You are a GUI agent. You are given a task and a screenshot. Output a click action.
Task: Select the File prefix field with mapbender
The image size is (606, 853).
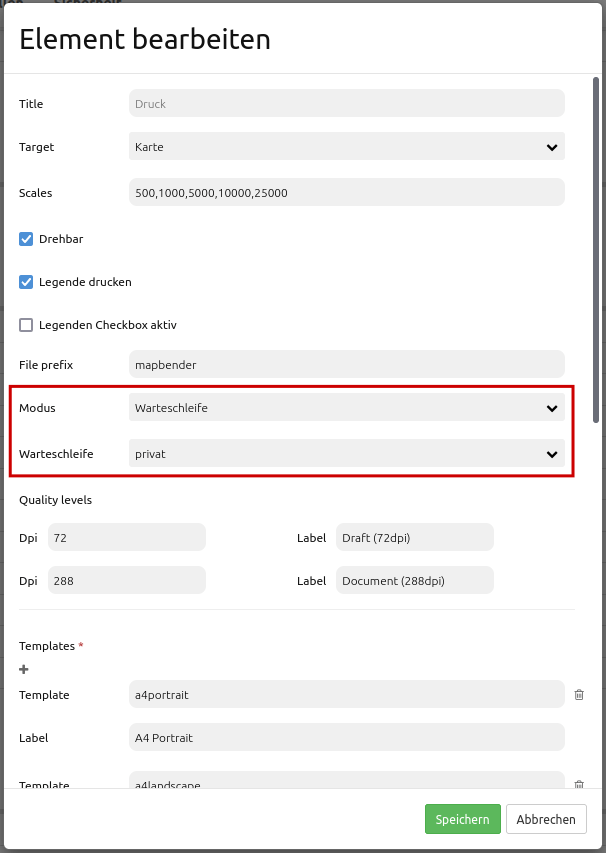(x=346, y=365)
